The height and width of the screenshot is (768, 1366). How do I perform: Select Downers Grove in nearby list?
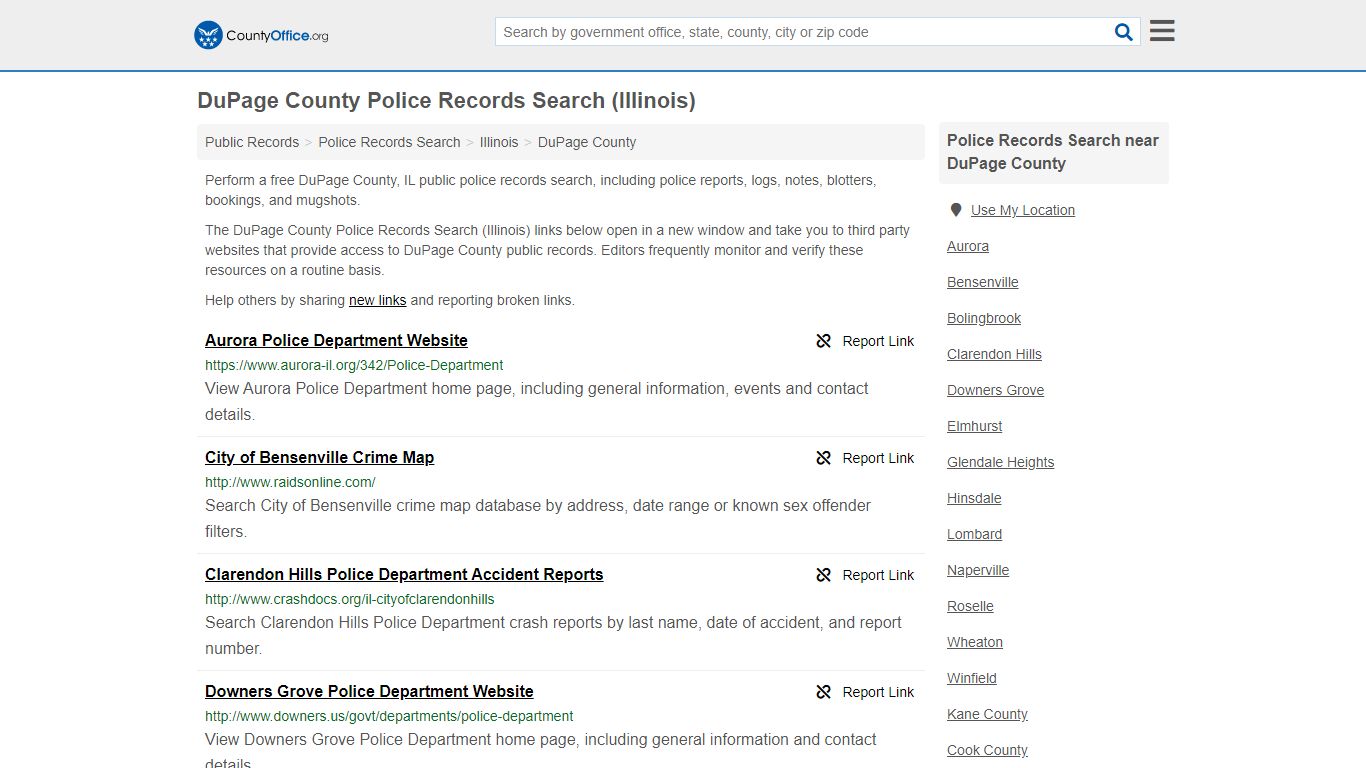click(x=995, y=390)
